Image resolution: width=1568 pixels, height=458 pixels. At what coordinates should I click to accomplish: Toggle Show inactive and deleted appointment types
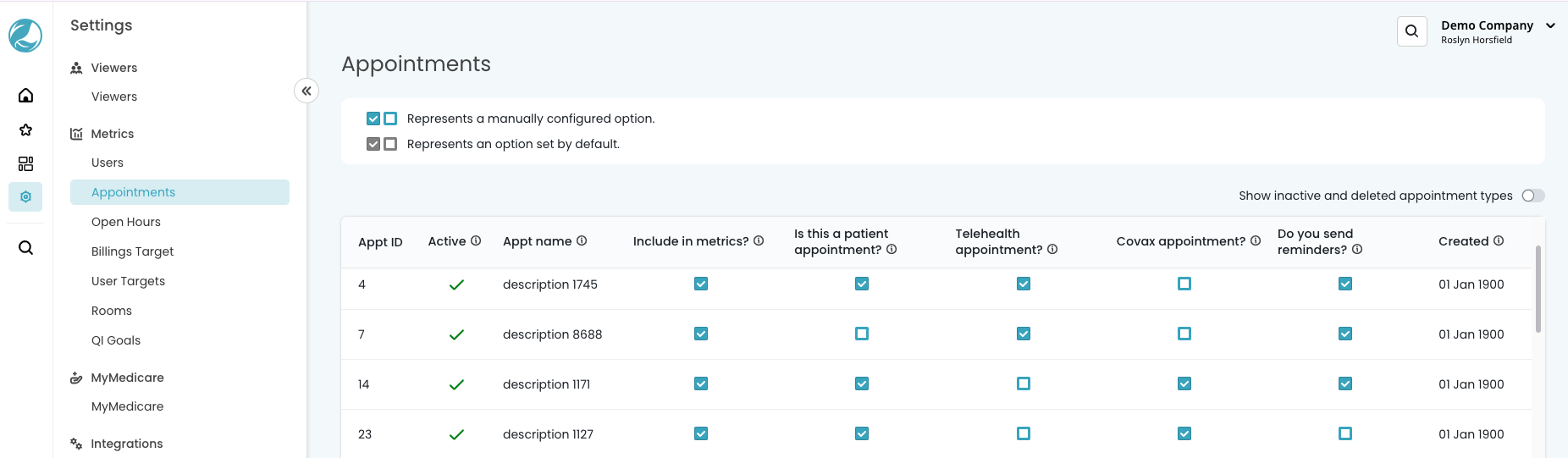coord(1532,196)
